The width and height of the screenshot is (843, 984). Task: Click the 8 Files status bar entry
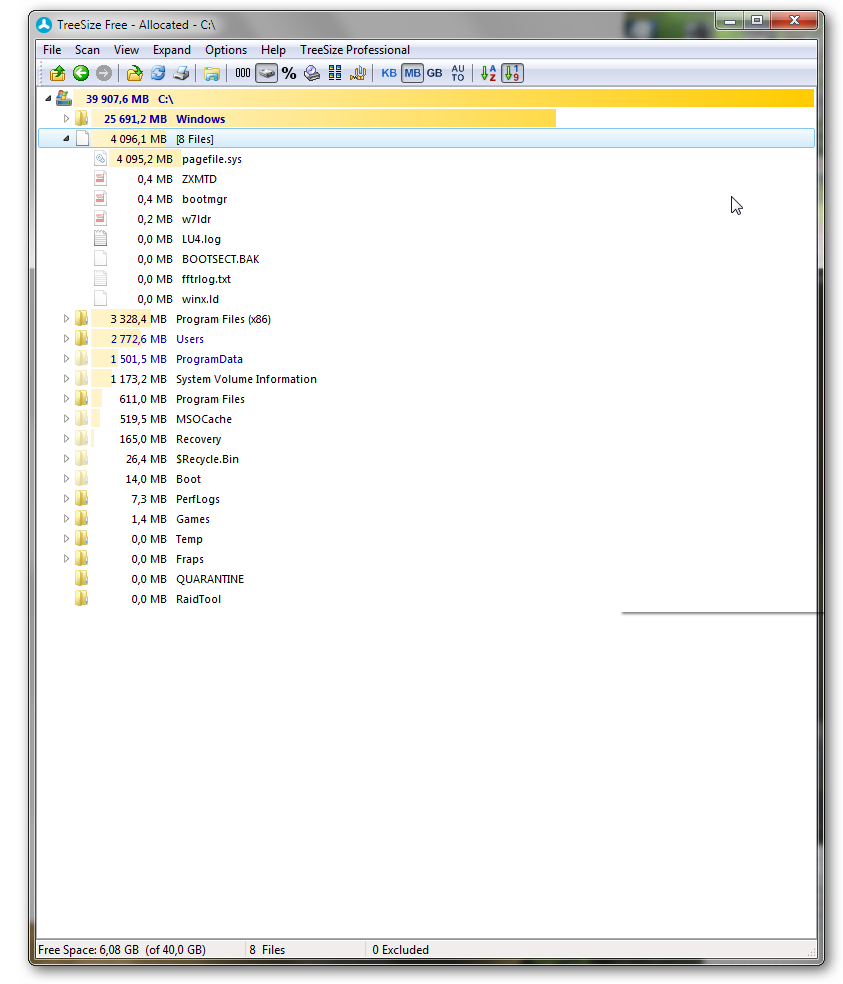click(267, 949)
